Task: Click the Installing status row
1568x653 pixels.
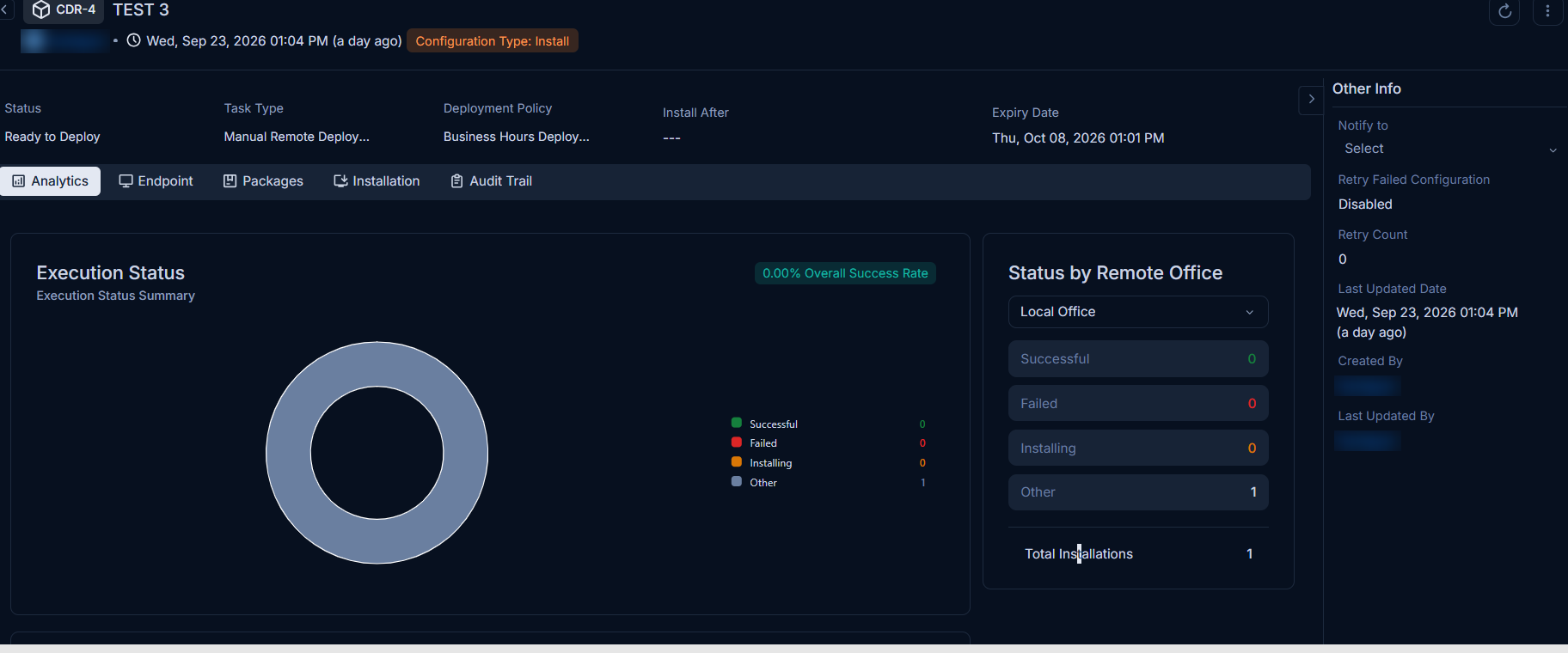Action: (x=1138, y=449)
